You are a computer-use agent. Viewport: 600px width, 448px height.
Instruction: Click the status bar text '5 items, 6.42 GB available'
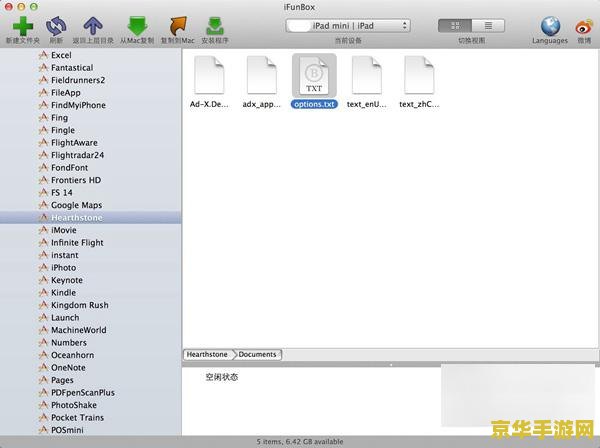(300, 442)
